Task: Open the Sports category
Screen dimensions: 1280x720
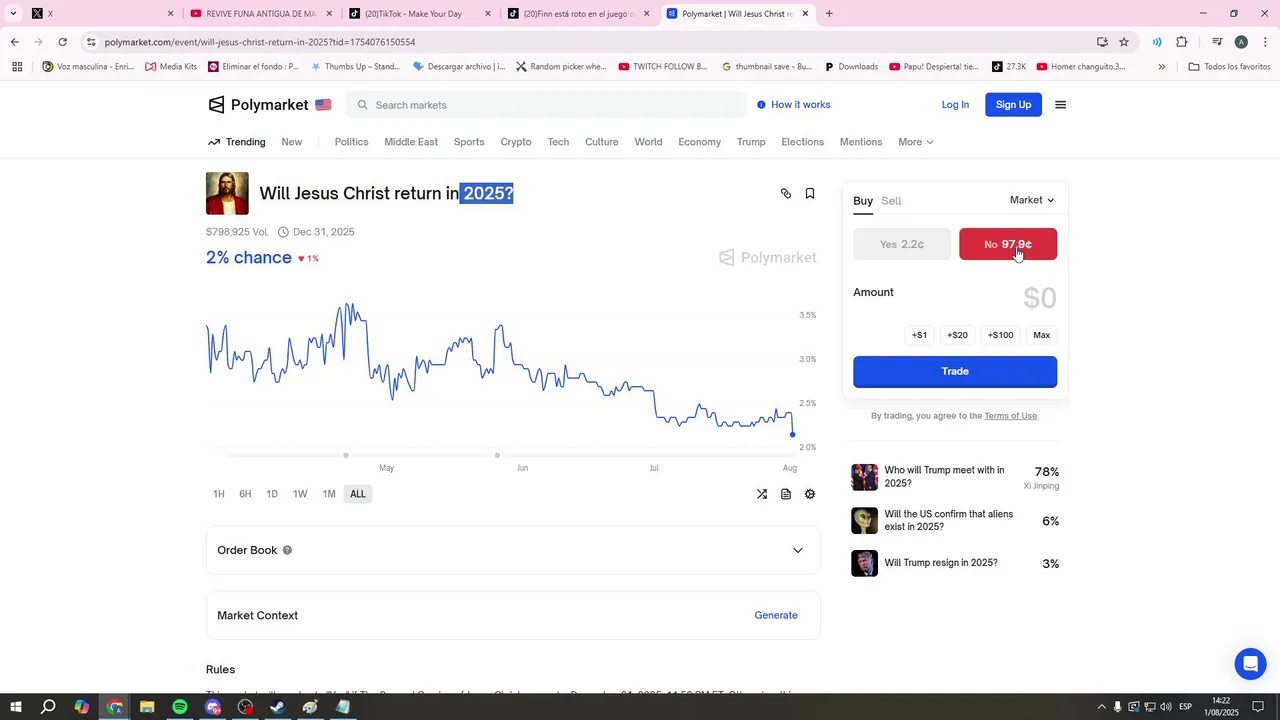Action: point(469,142)
